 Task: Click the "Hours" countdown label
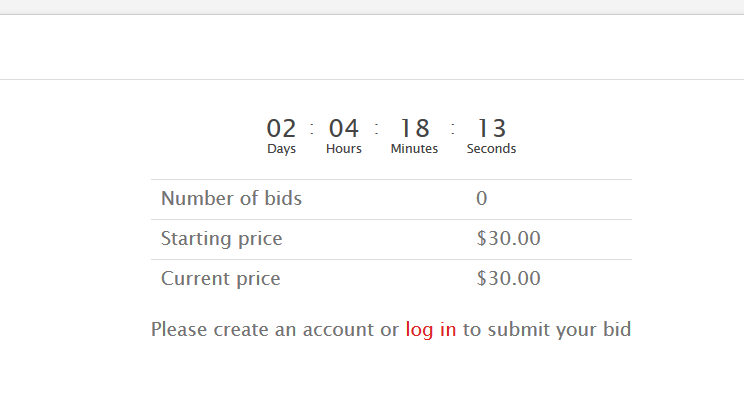pos(344,149)
